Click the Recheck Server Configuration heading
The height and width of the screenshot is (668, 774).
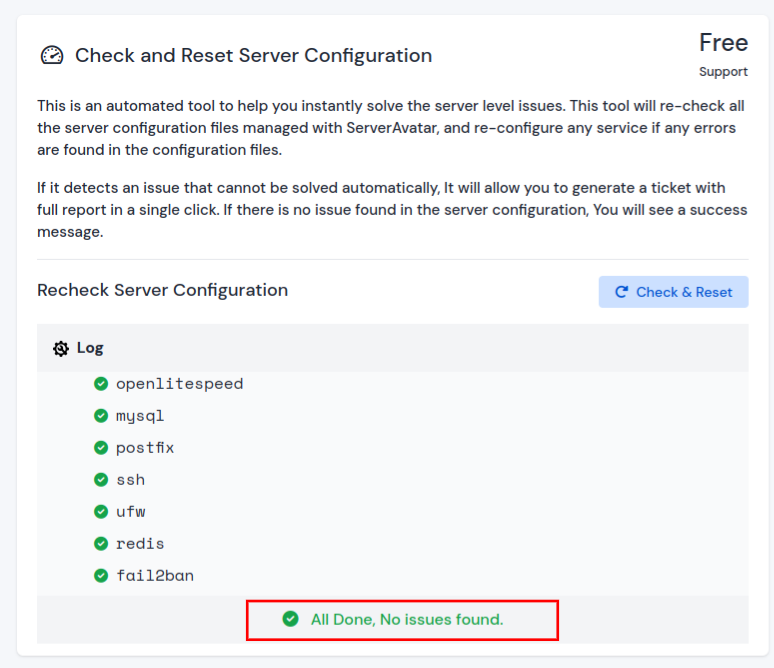click(162, 290)
